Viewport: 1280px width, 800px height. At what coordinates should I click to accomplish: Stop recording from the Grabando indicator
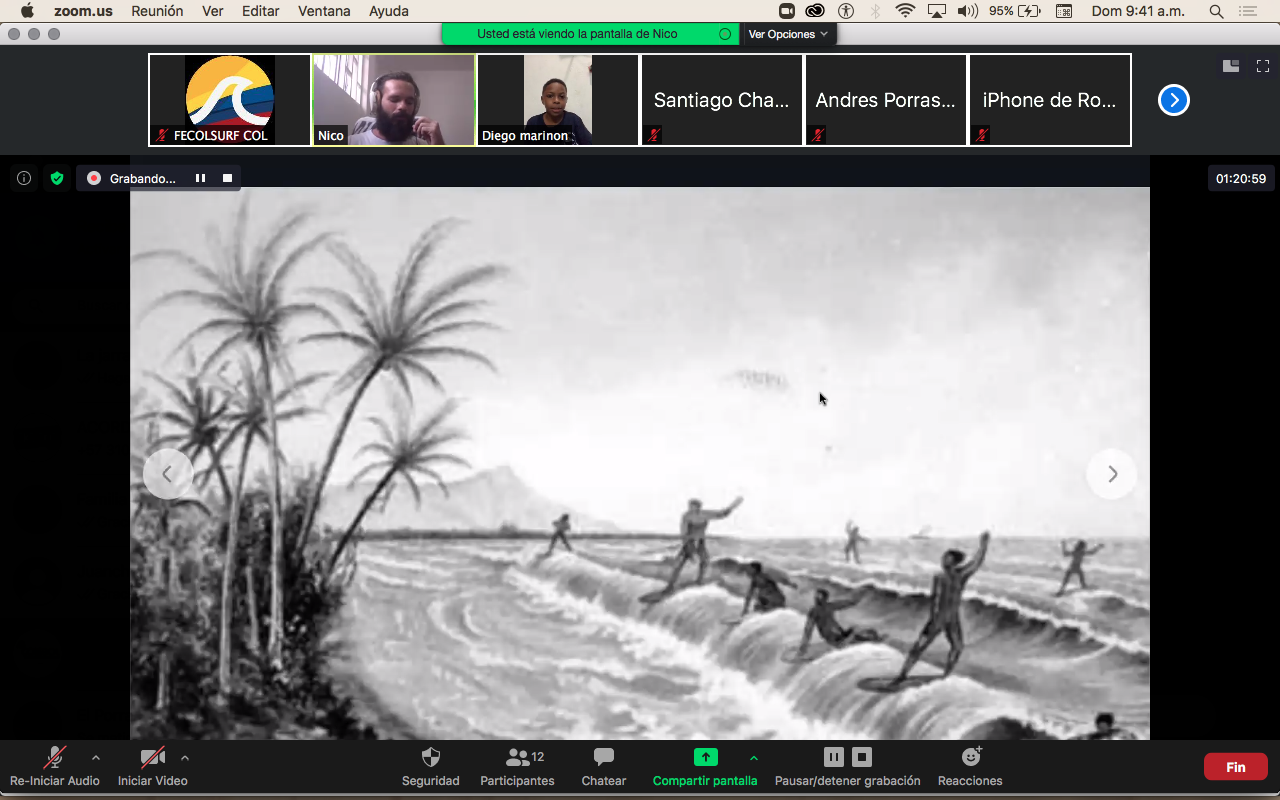click(x=227, y=178)
